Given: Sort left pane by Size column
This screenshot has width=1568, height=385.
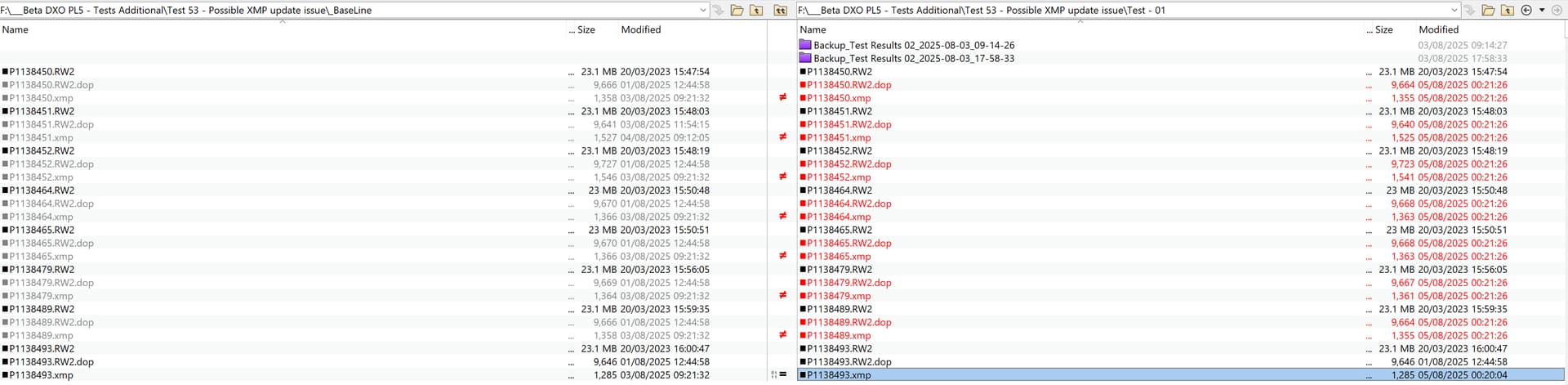Looking at the screenshot, I should tap(586, 29).
